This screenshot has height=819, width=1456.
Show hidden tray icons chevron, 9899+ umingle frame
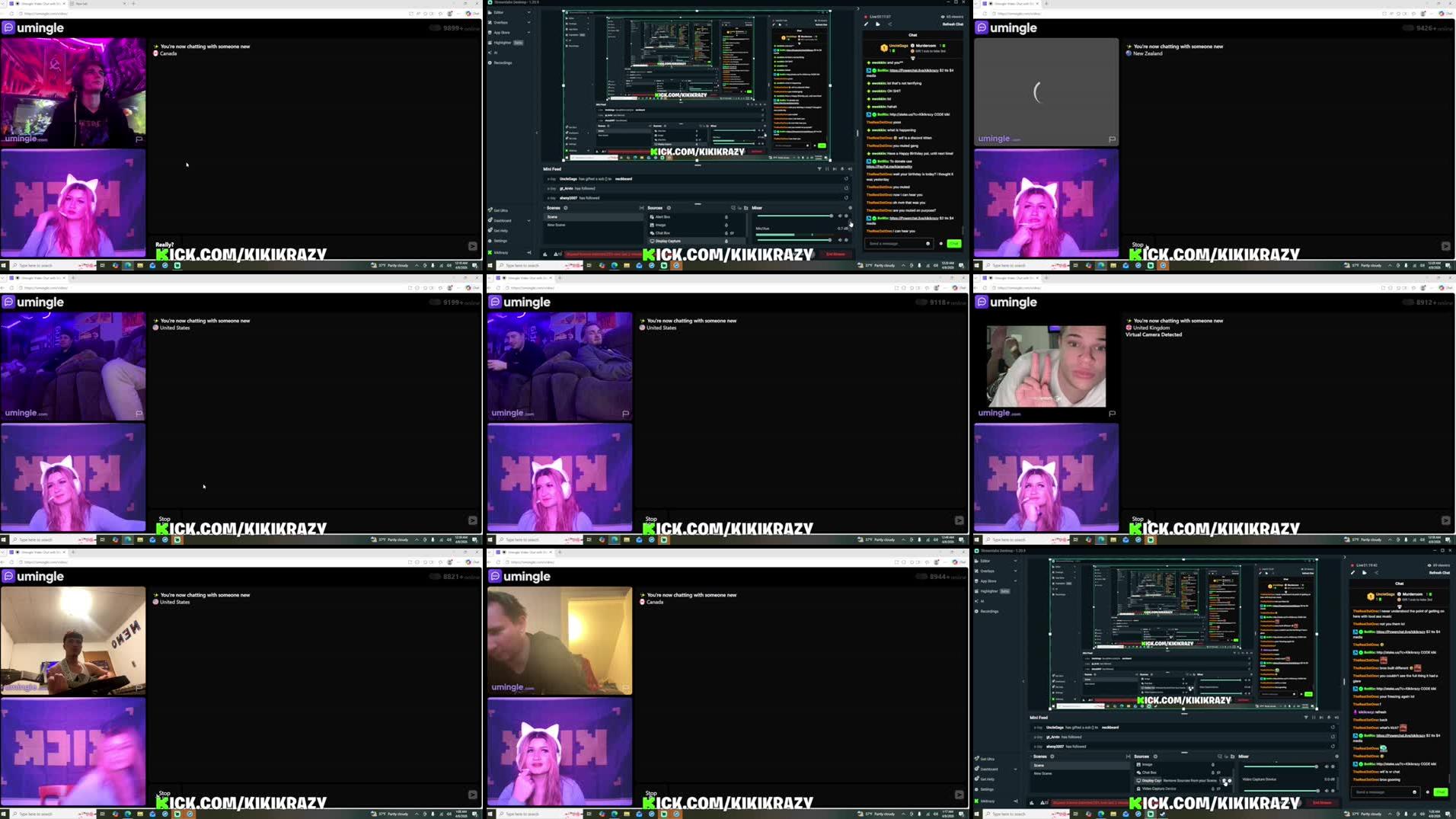coord(417,265)
